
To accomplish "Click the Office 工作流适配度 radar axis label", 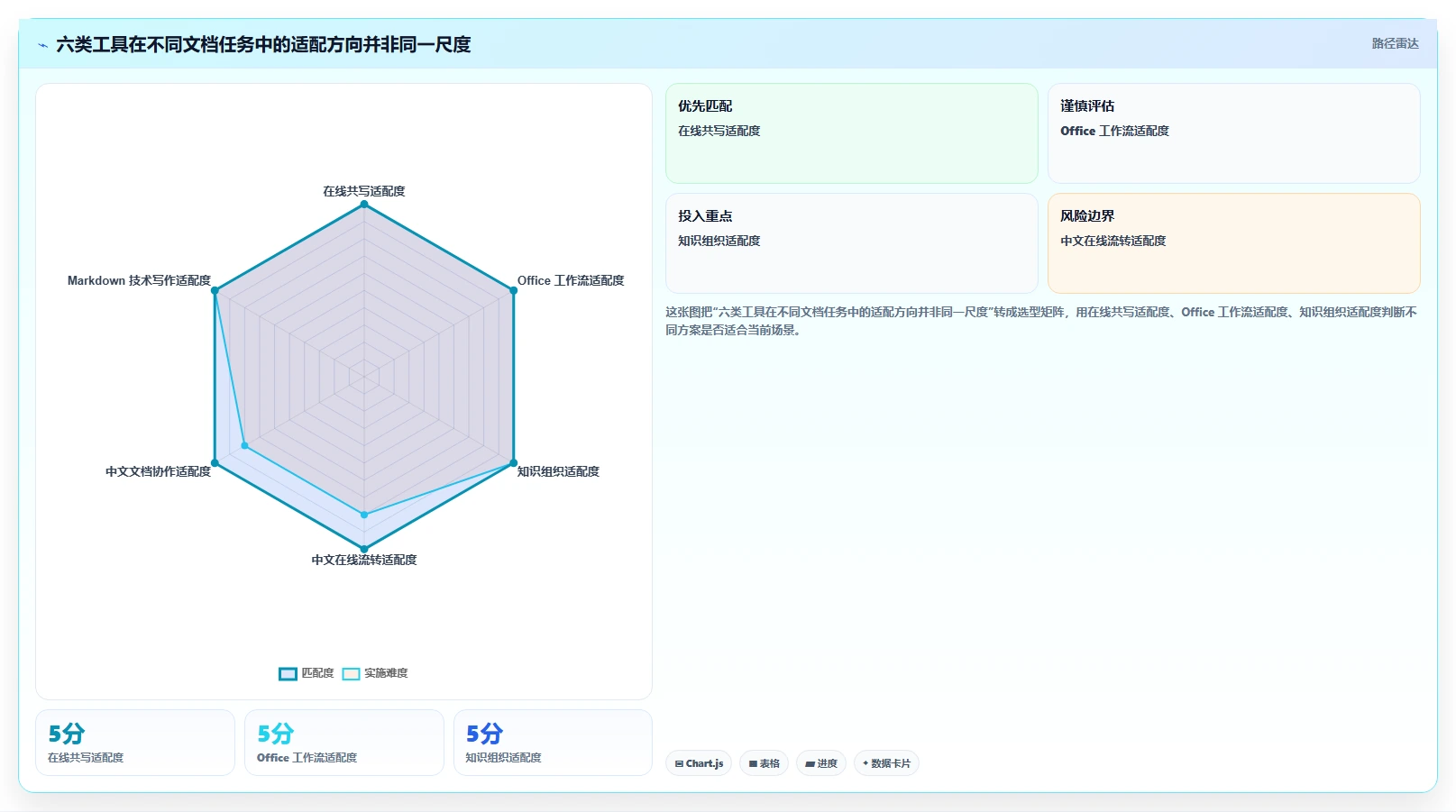I will point(571,280).
